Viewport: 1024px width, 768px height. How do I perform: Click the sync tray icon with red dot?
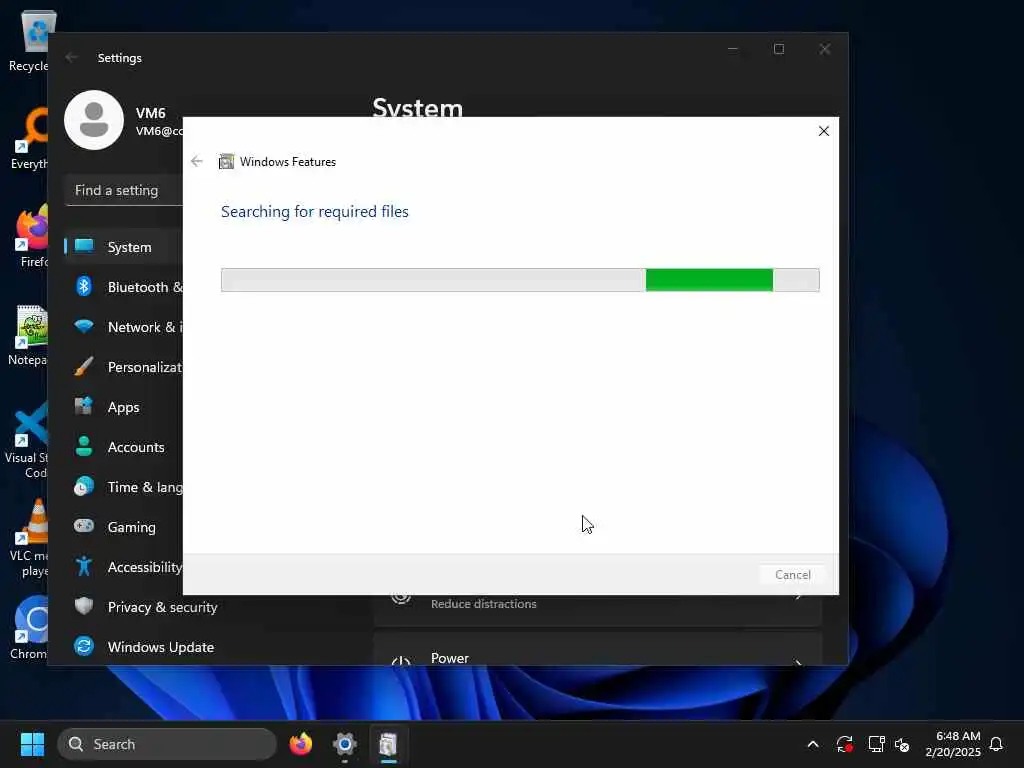pyautogui.click(x=844, y=744)
